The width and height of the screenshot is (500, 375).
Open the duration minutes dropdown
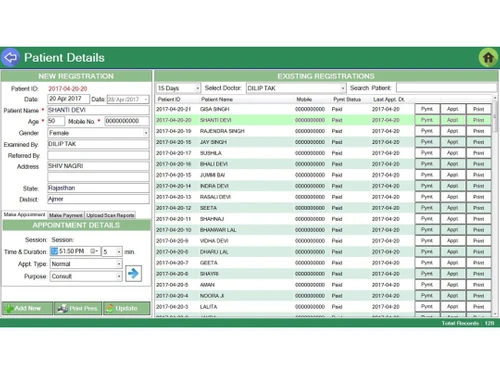(119, 252)
